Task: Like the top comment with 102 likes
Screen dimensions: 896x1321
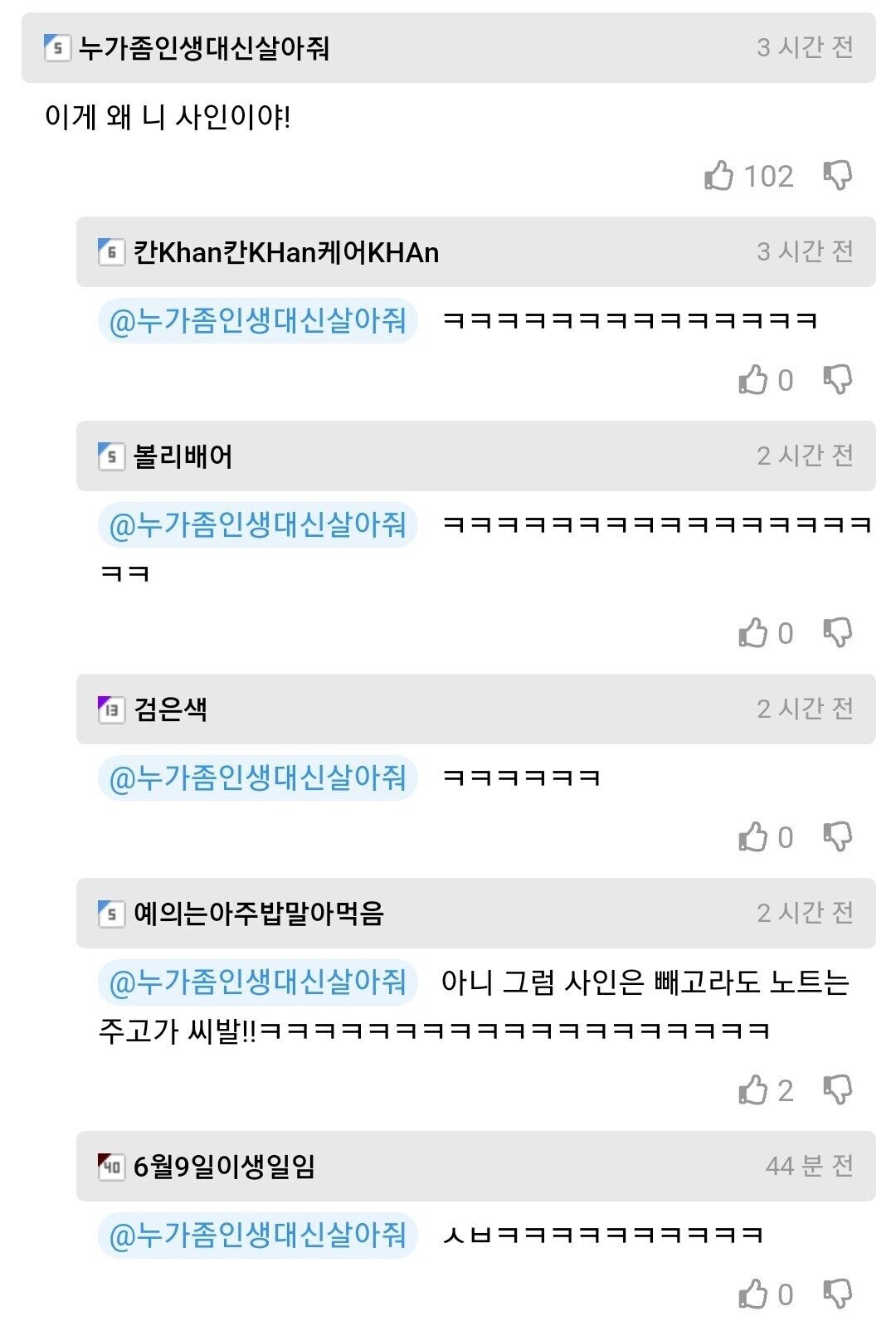Action: [718, 175]
